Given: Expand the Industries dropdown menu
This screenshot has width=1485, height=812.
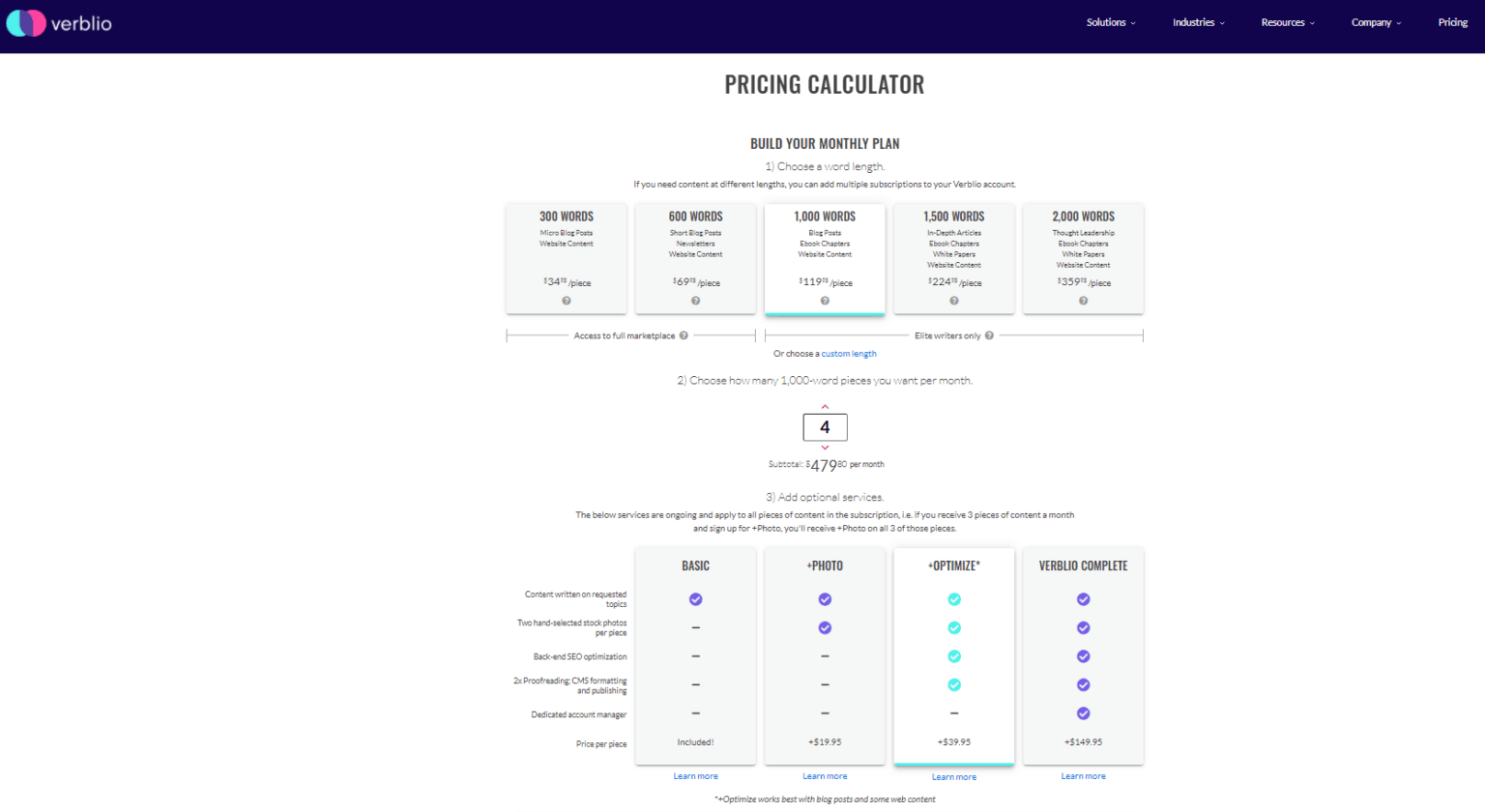Looking at the screenshot, I should (x=1198, y=22).
